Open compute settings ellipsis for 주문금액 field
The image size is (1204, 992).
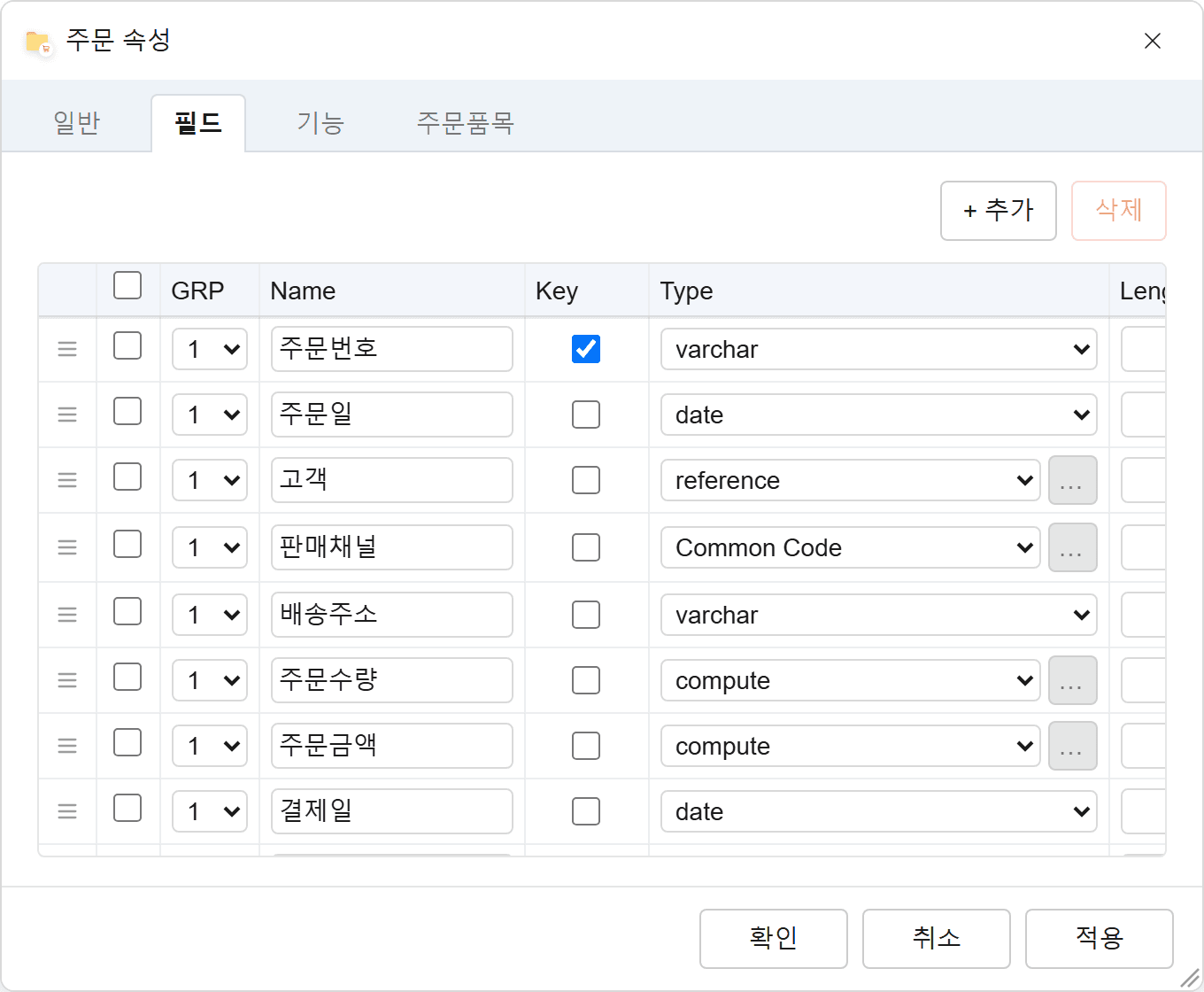pyautogui.click(x=1072, y=746)
